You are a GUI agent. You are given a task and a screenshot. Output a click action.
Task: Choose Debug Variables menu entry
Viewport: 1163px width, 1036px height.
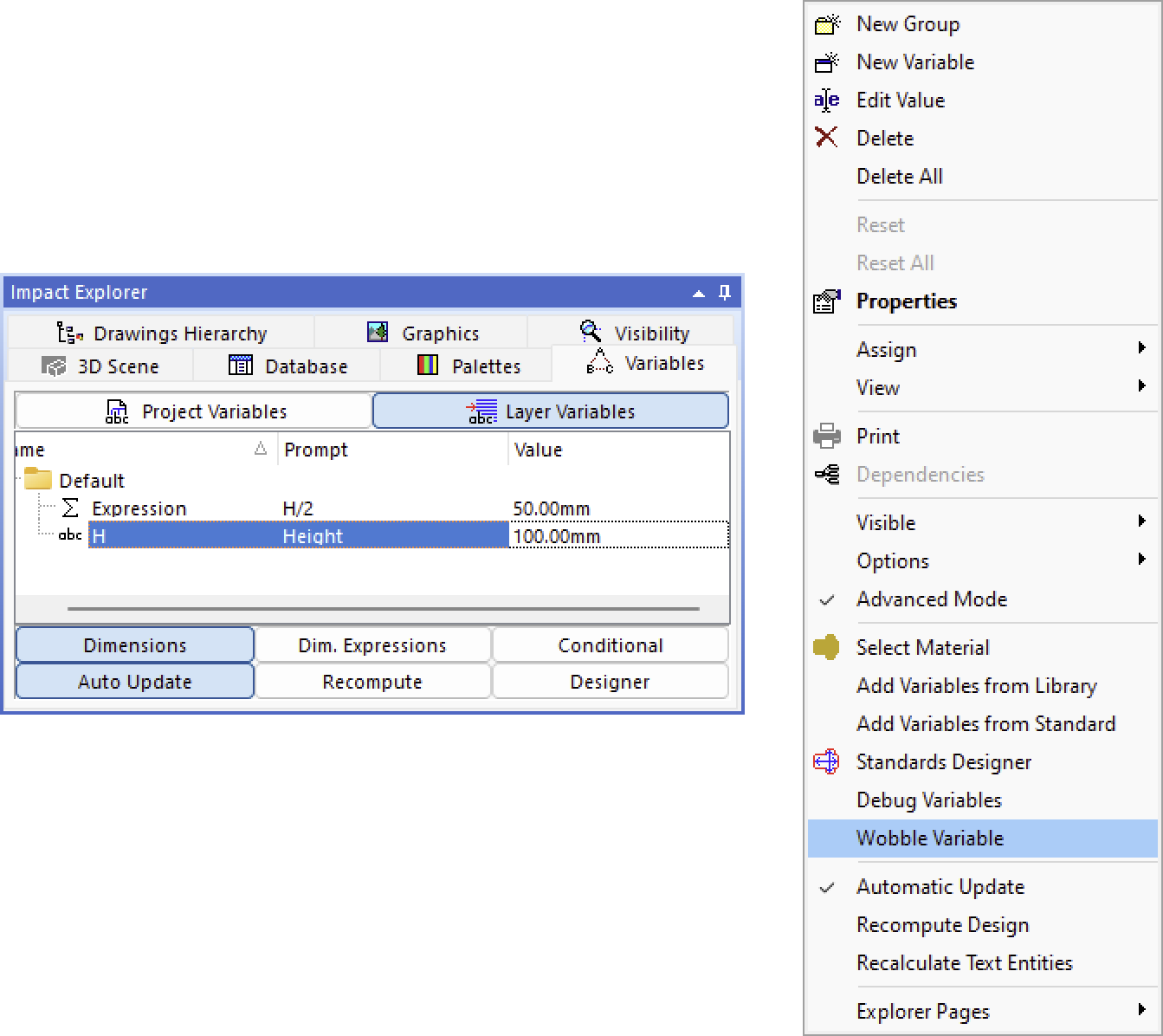[983, 800]
